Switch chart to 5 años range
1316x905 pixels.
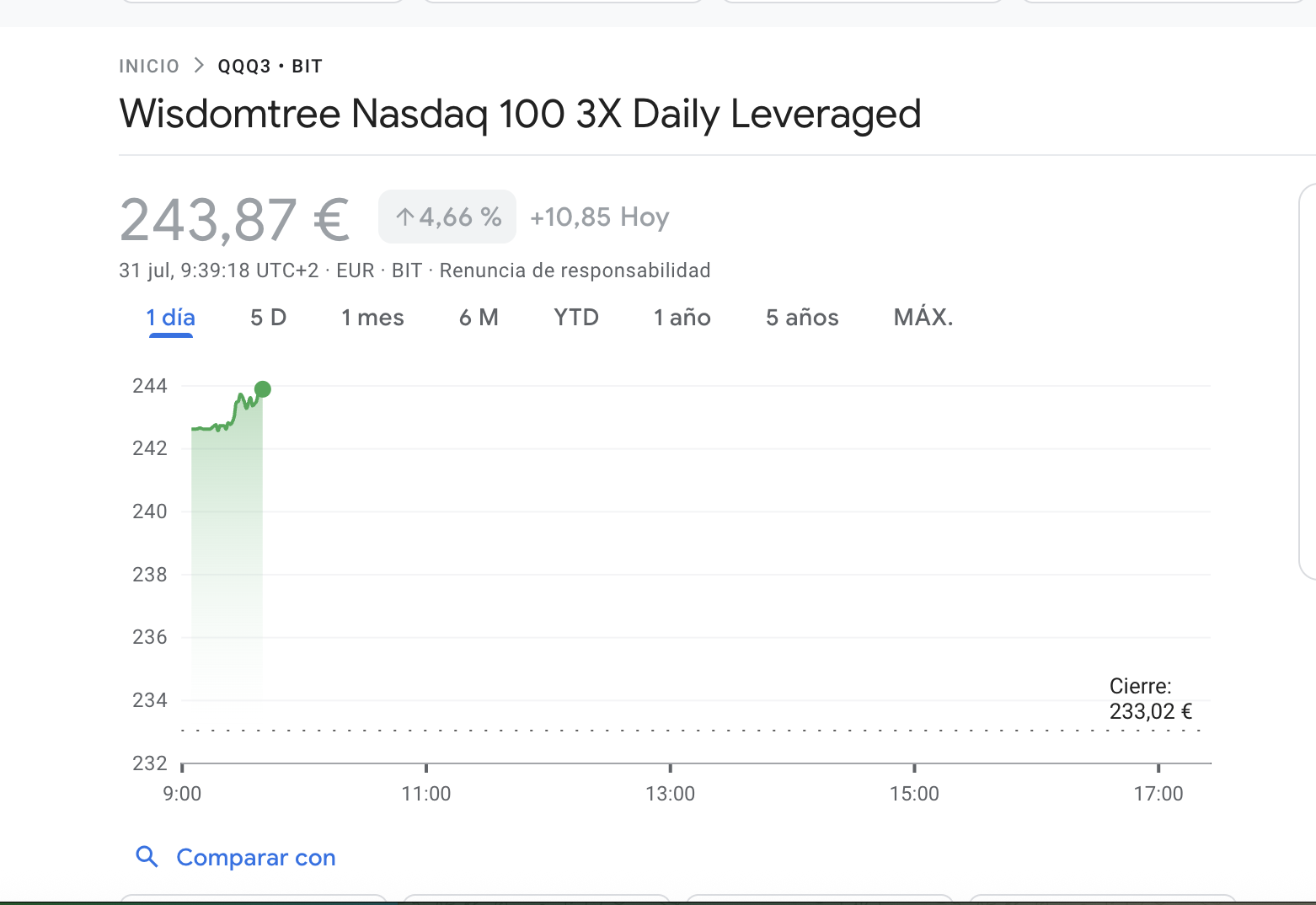802,318
